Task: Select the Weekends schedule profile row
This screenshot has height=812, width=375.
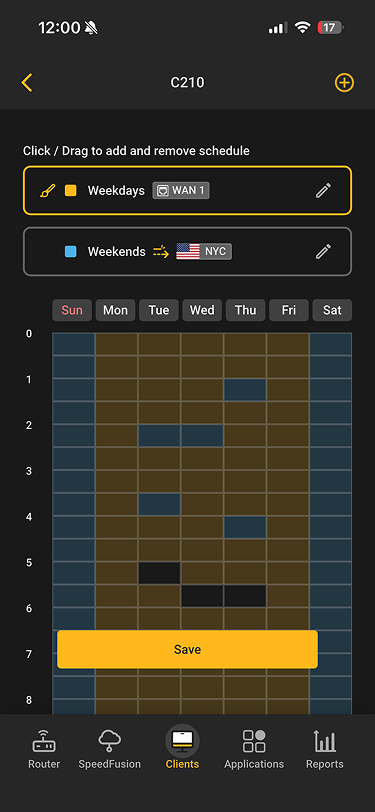Action: point(188,252)
